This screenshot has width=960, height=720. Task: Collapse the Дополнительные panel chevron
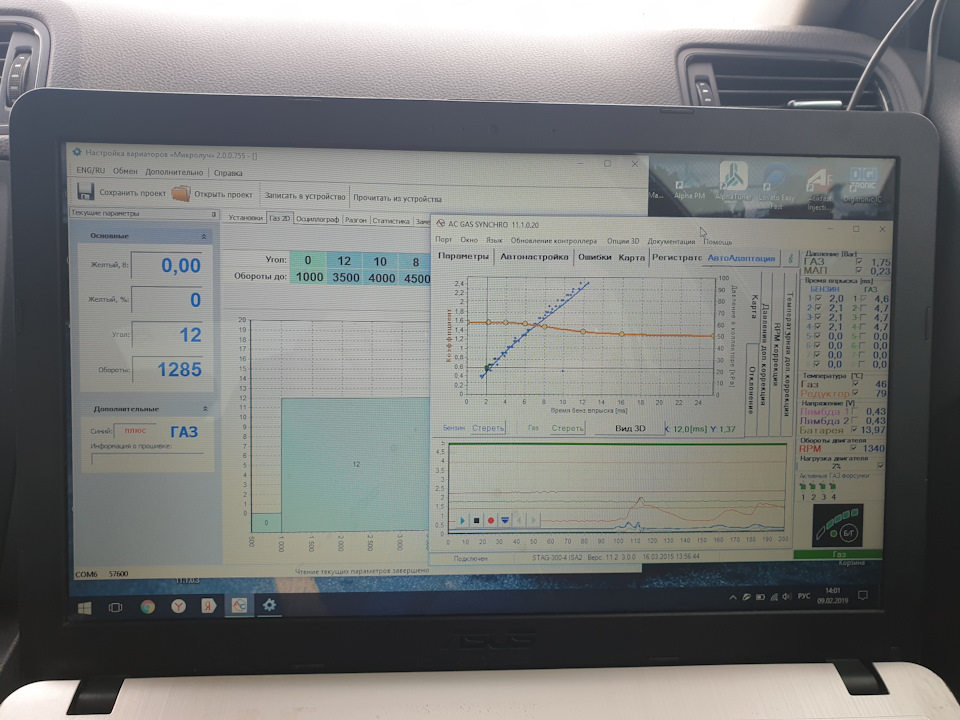point(205,408)
